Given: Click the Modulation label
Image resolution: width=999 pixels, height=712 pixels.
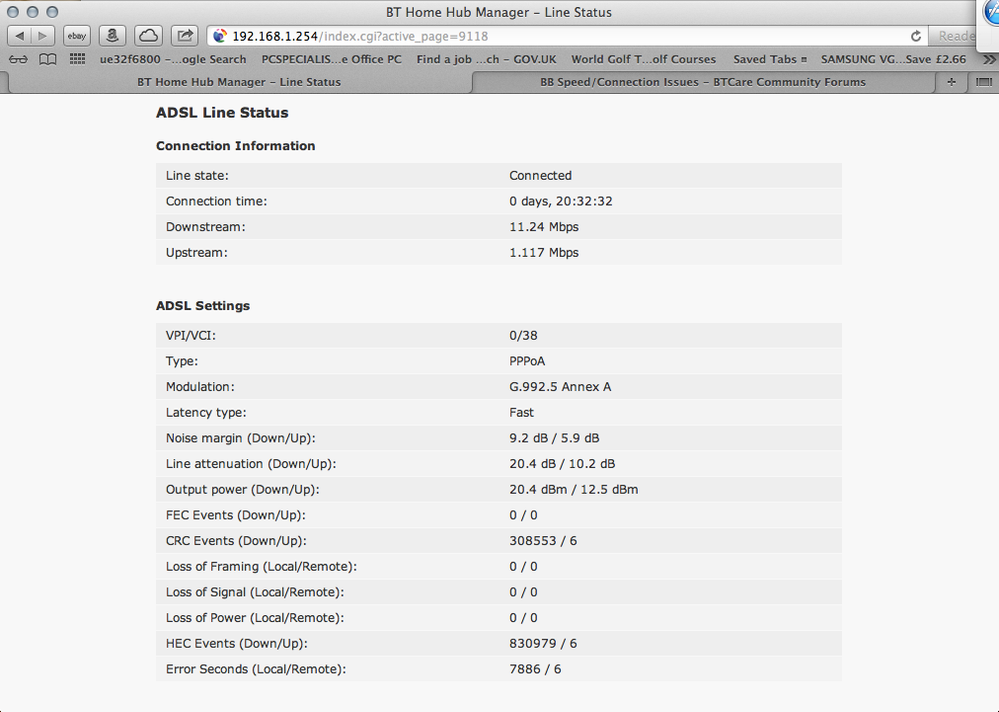Looking at the screenshot, I should click(x=200, y=387).
